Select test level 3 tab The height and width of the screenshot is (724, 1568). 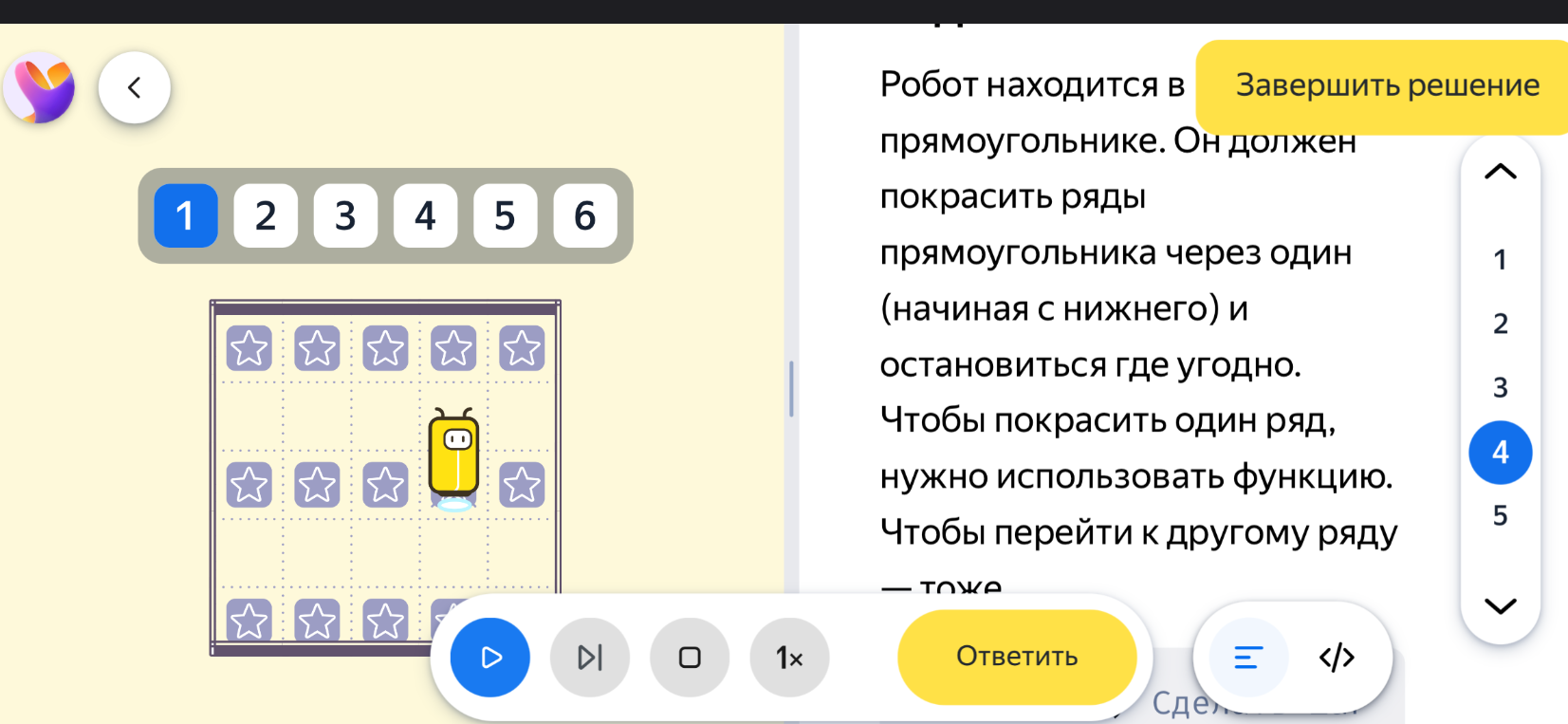point(345,215)
